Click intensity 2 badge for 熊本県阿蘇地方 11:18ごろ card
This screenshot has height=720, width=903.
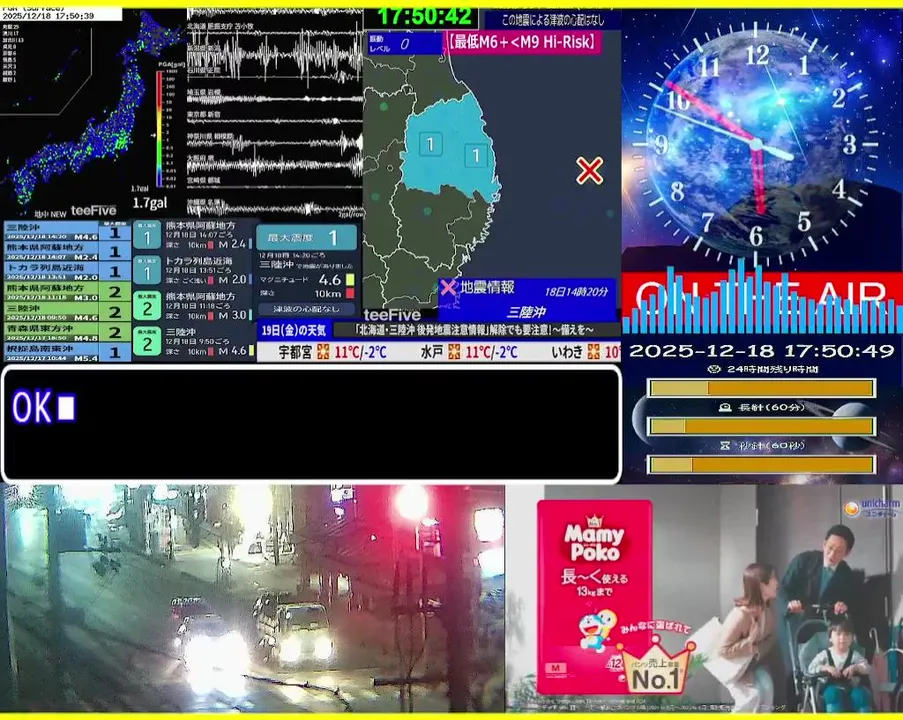[x=147, y=306]
